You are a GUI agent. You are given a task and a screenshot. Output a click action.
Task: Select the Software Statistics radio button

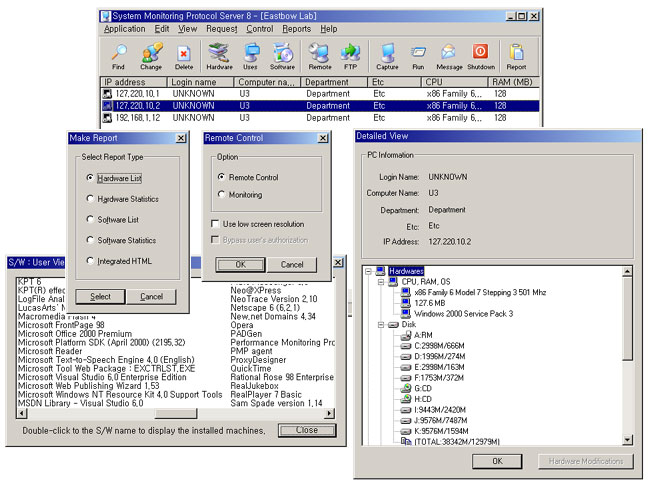pos(90,240)
